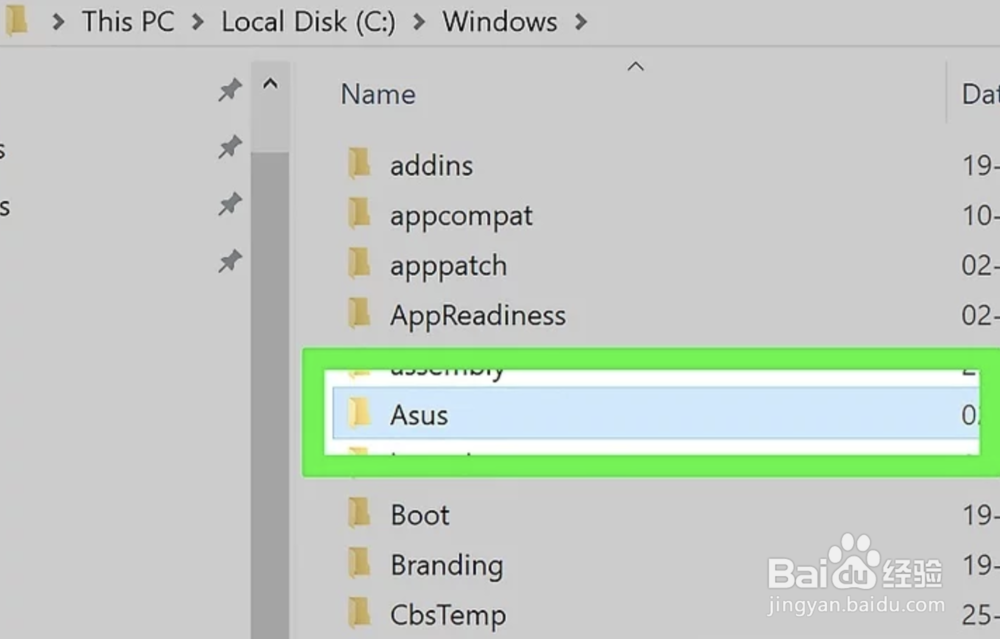Click the Boot folder icon
Screen dimensions: 1000x639
[x=359, y=514]
